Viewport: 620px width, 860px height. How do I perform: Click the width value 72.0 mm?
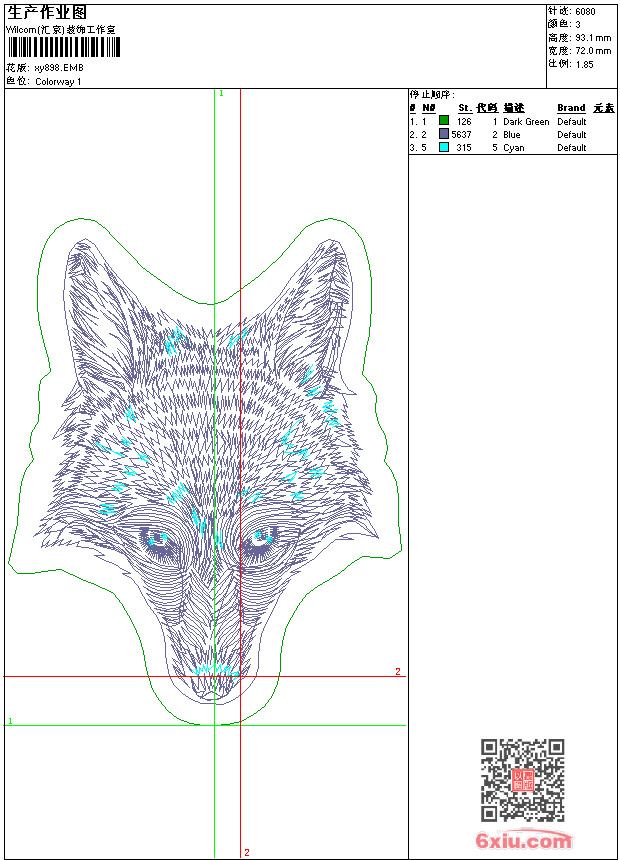point(593,51)
